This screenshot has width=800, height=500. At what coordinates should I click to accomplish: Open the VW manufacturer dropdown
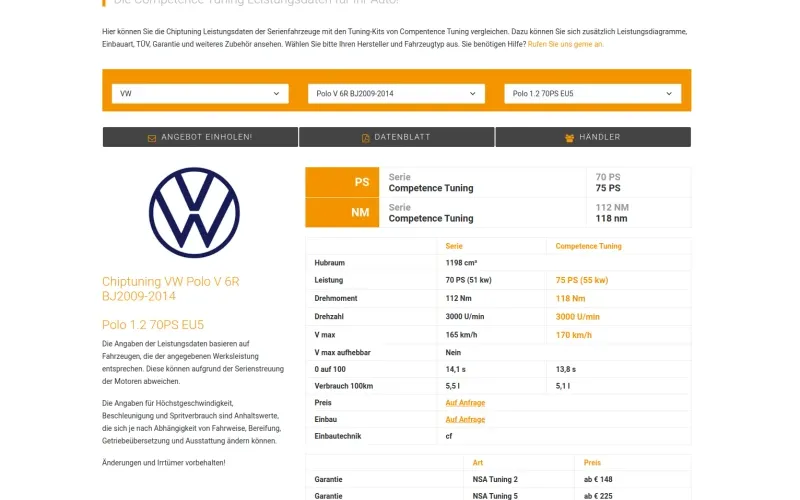point(200,94)
